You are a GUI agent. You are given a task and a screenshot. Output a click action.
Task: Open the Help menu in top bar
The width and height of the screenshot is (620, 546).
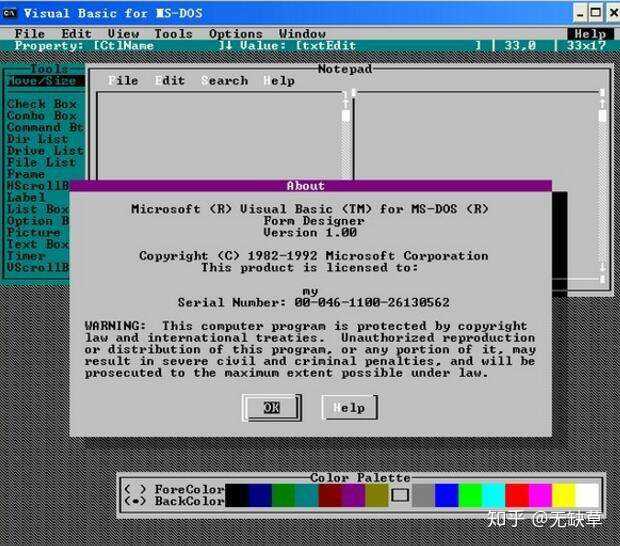click(x=590, y=34)
